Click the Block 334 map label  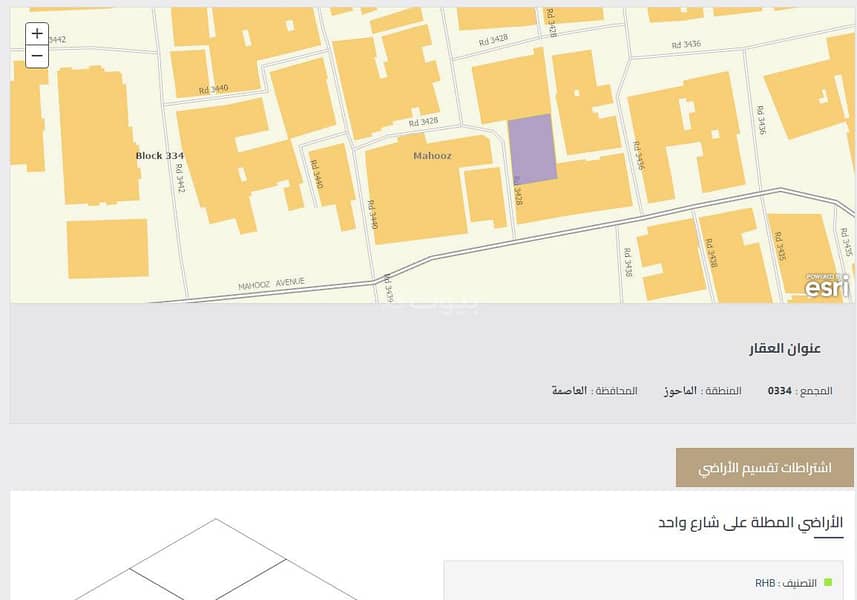[160, 156]
